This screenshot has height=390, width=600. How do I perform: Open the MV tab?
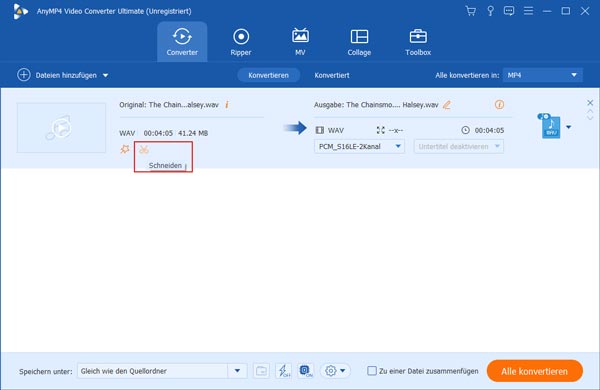click(300, 42)
